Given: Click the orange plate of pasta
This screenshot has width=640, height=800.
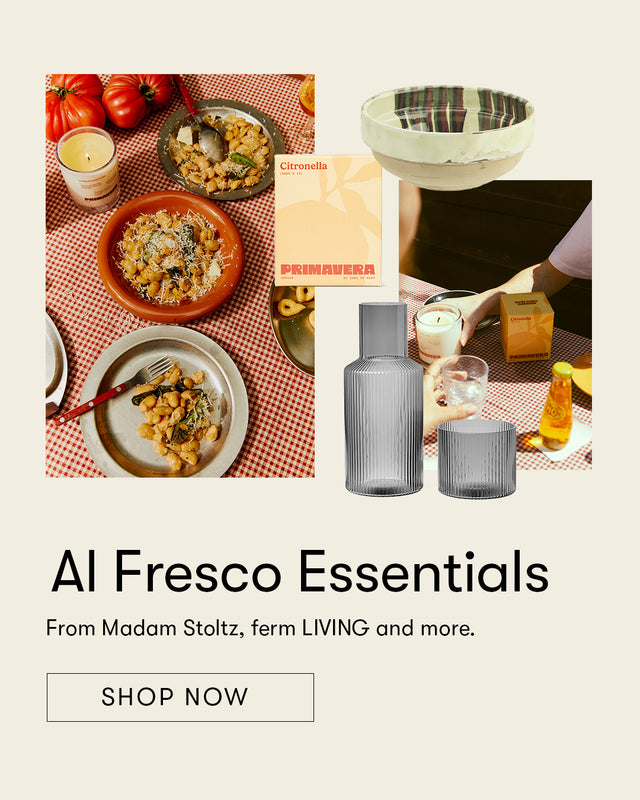Looking at the screenshot, I should click(170, 257).
